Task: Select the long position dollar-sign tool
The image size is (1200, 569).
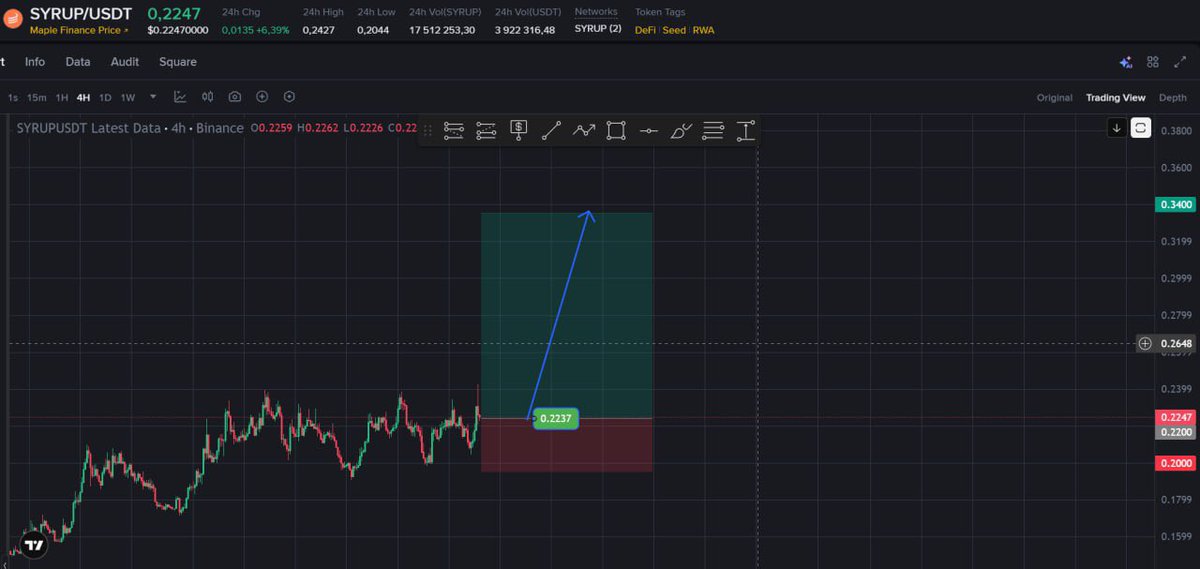Action: [519, 130]
